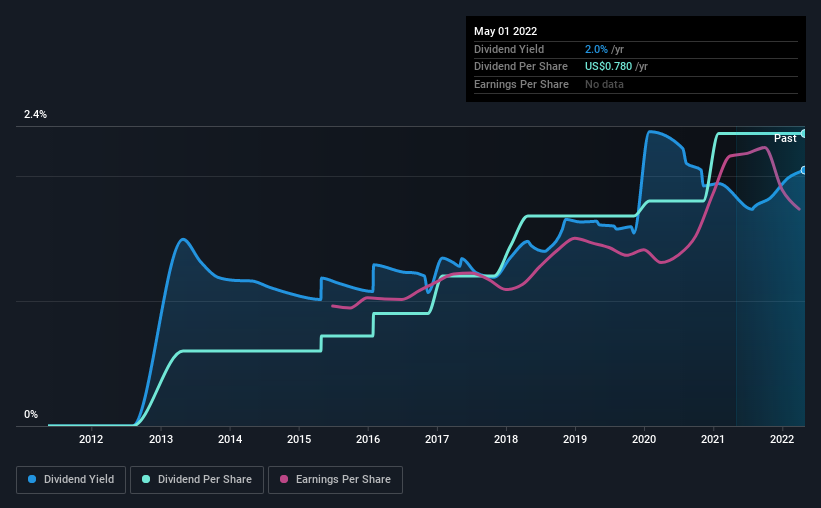The image size is (821, 508).
Task: Click the pink Earnings Per Share legend dot
Action: (x=285, y=480)
